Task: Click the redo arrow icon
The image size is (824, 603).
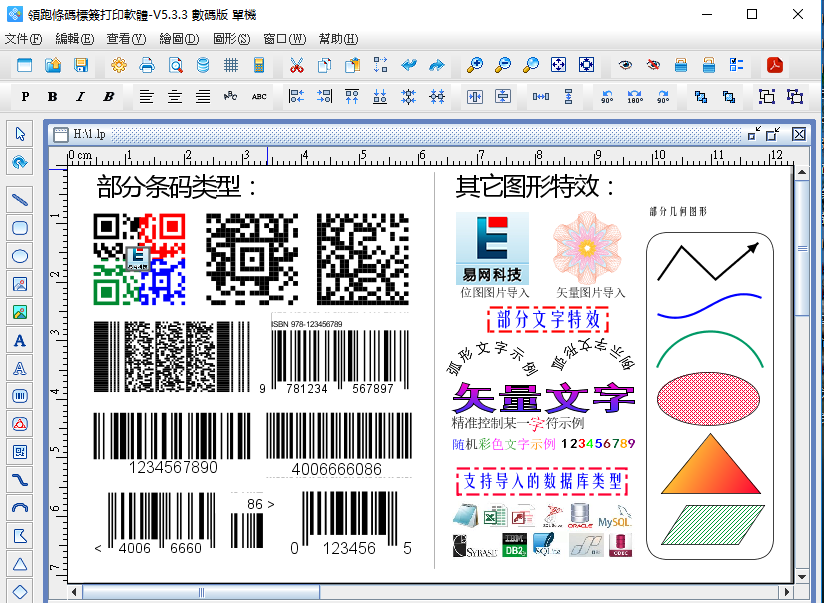Action: (x=437, y=65)
